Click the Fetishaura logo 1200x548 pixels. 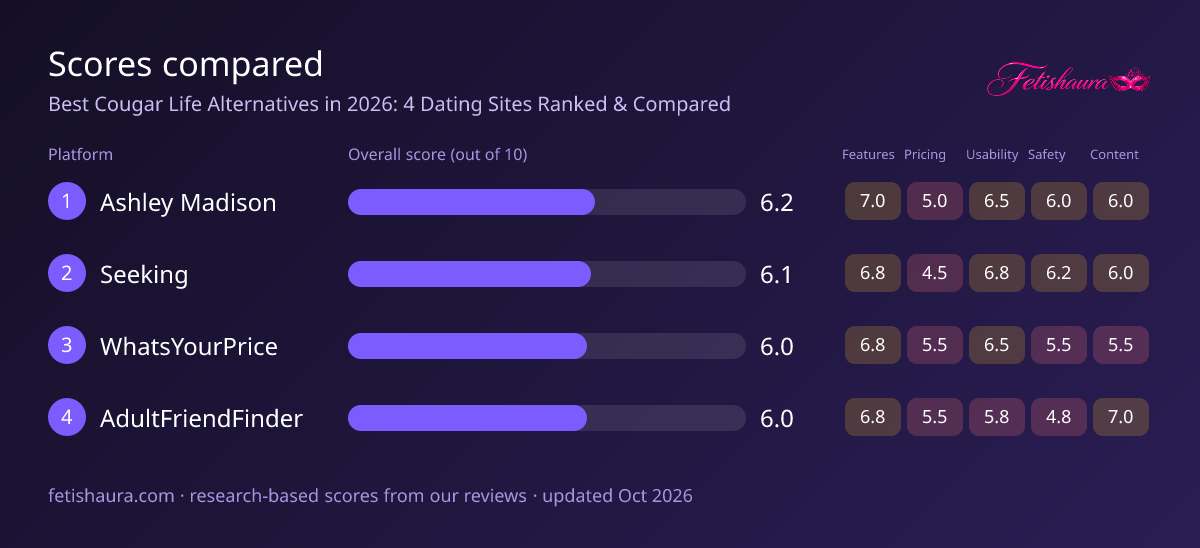click(x=1069, y=80)
